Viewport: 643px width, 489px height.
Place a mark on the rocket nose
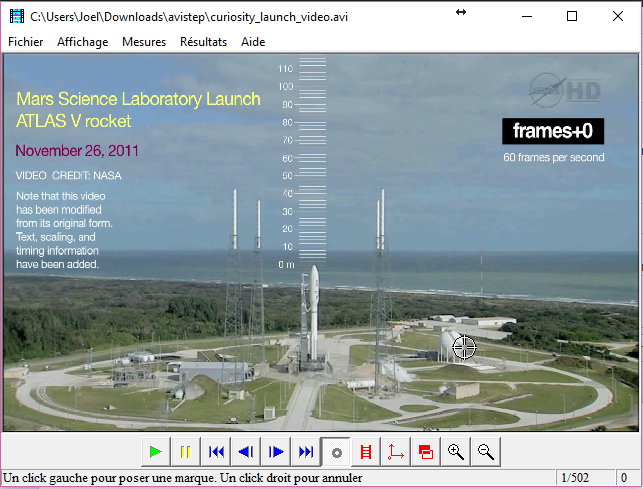tap(313, 268)
